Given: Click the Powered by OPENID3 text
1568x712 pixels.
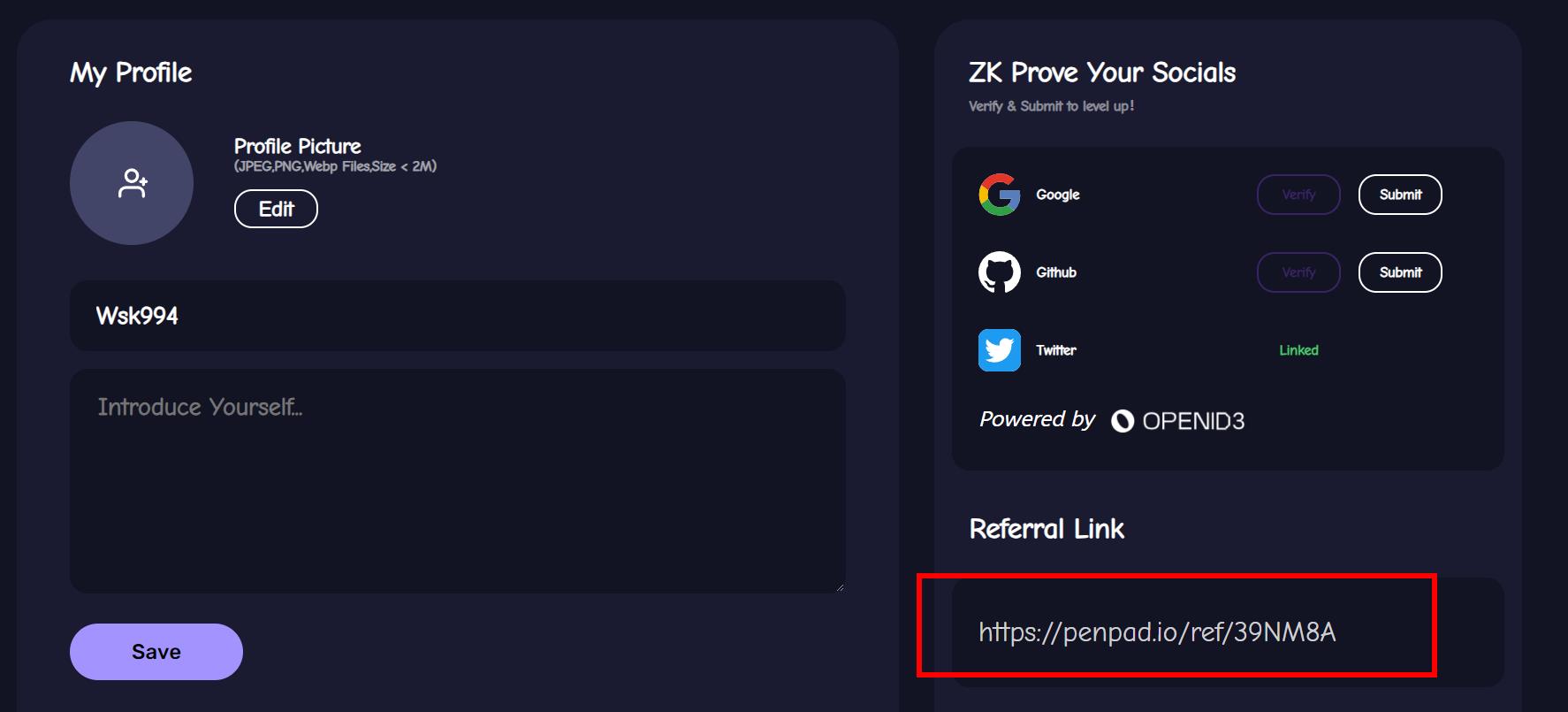Looking at the screenshot, I should point(1112,420).
